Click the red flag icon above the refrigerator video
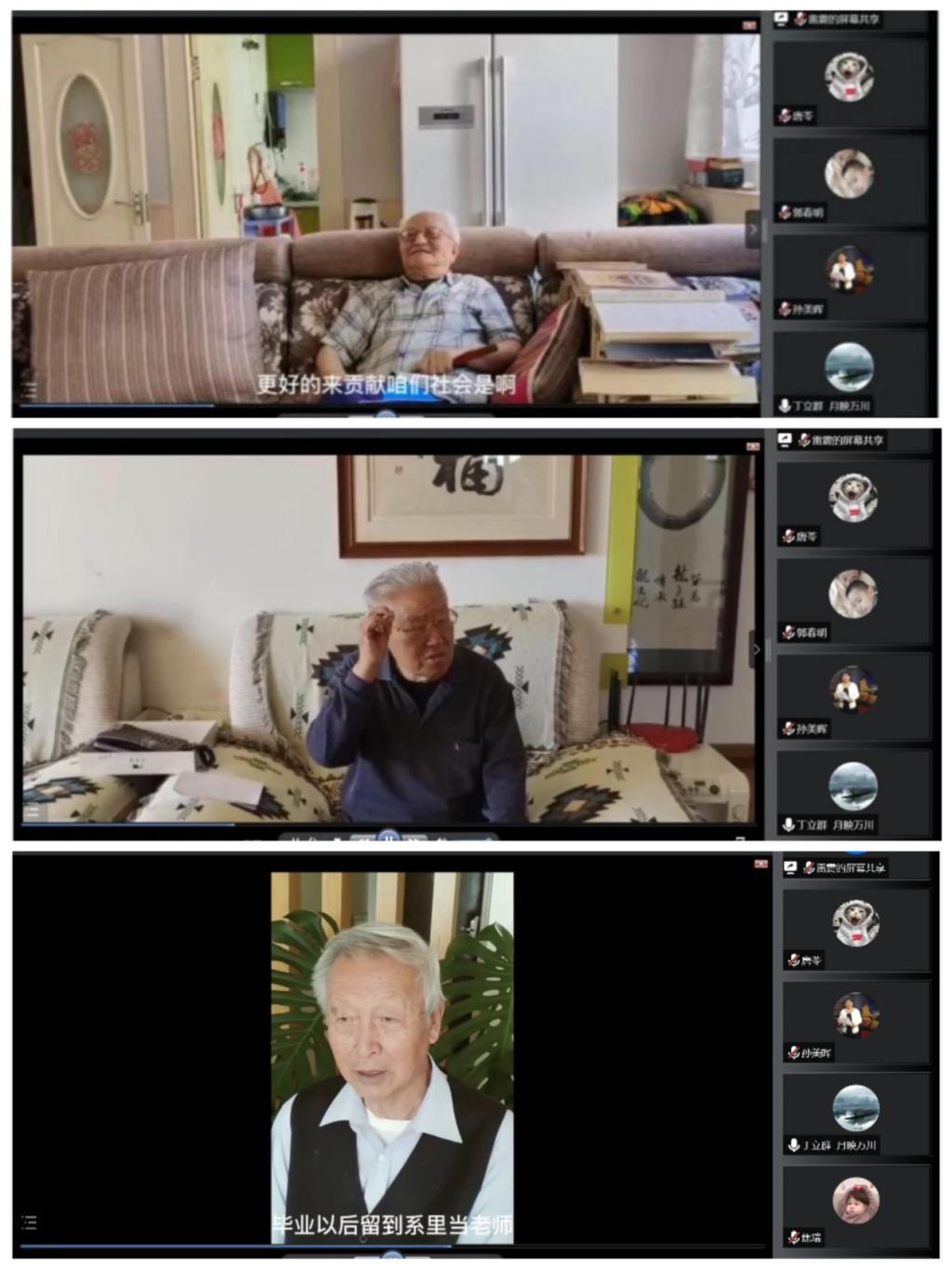The image size is (952, 1269). [749, 25]
